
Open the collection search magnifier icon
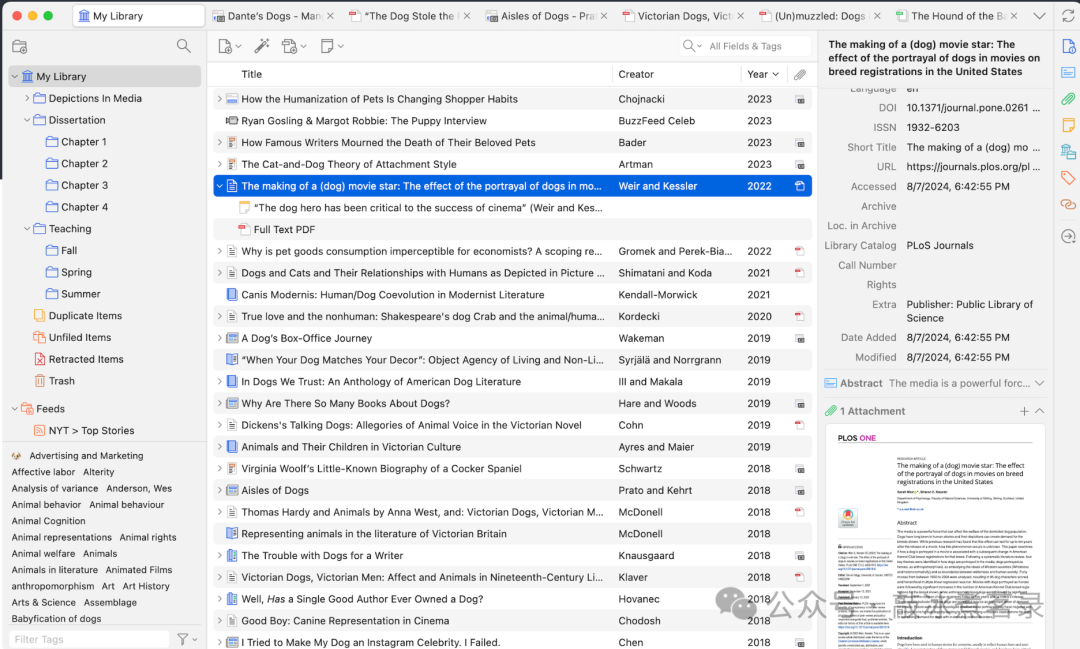(183, 45)
